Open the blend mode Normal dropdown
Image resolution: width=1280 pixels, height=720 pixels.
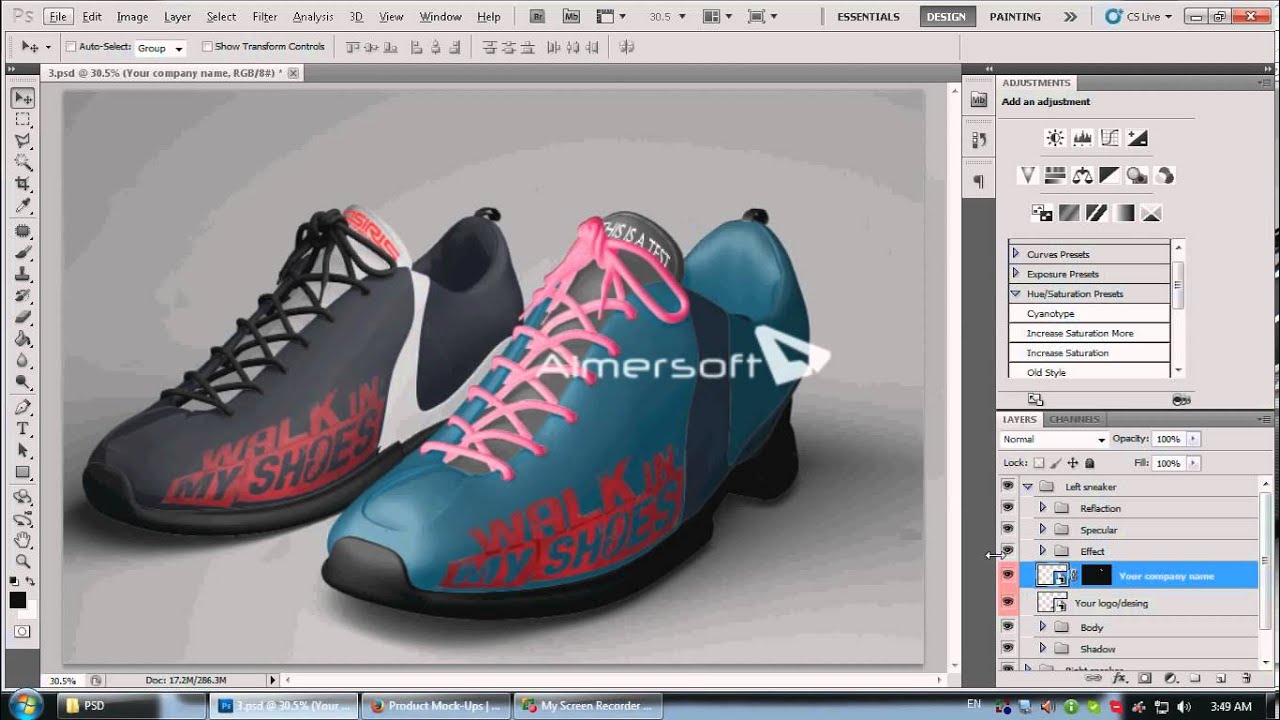1054,439
